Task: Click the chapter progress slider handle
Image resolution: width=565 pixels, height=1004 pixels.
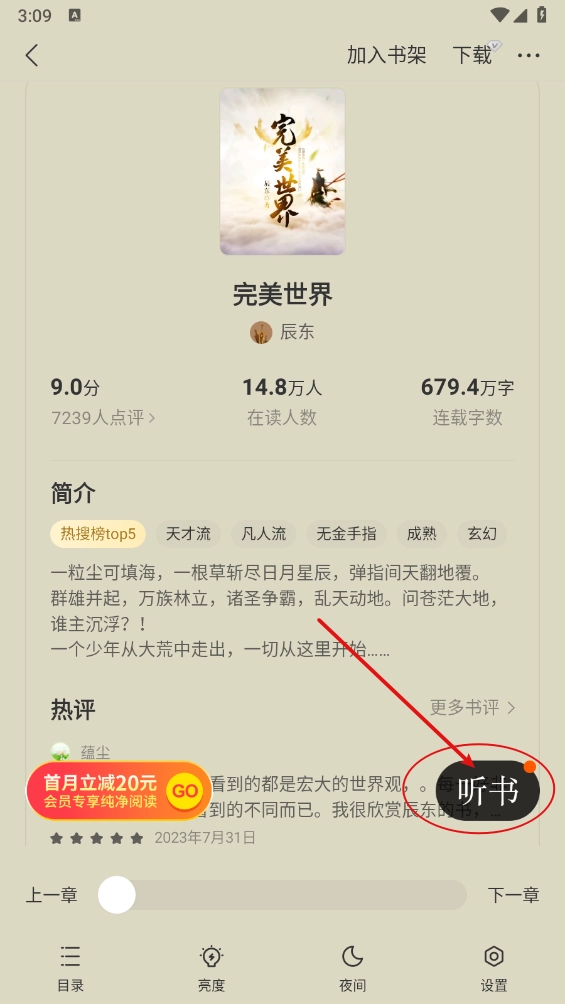Action: [117, 895]
